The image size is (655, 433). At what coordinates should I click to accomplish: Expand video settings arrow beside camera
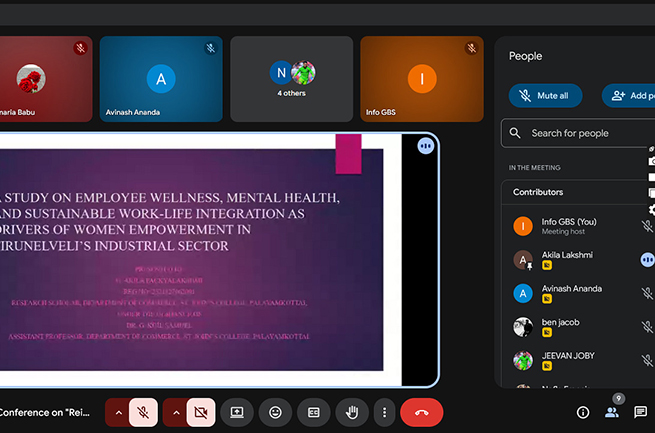click(174, 412)
